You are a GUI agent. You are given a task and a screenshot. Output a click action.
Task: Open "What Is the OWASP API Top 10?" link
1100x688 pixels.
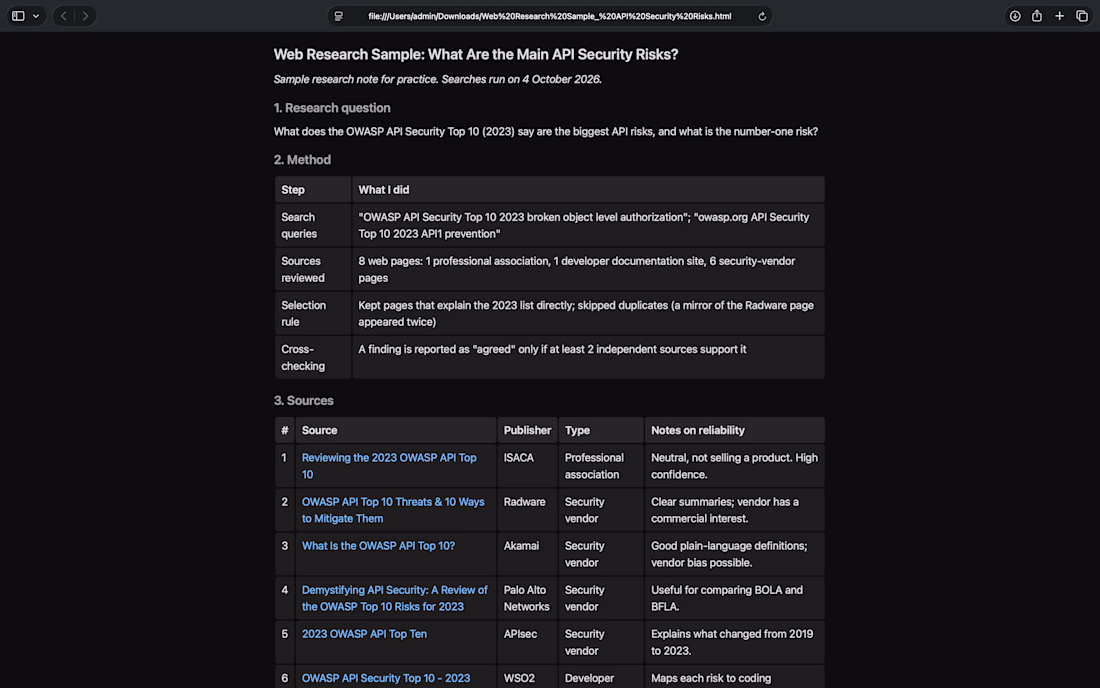378,546
